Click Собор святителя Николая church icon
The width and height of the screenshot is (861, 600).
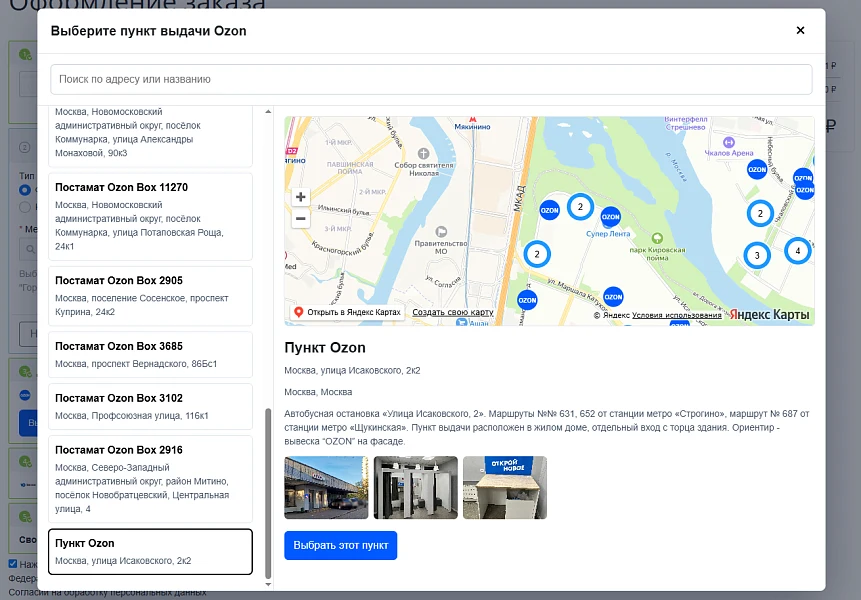423,154
